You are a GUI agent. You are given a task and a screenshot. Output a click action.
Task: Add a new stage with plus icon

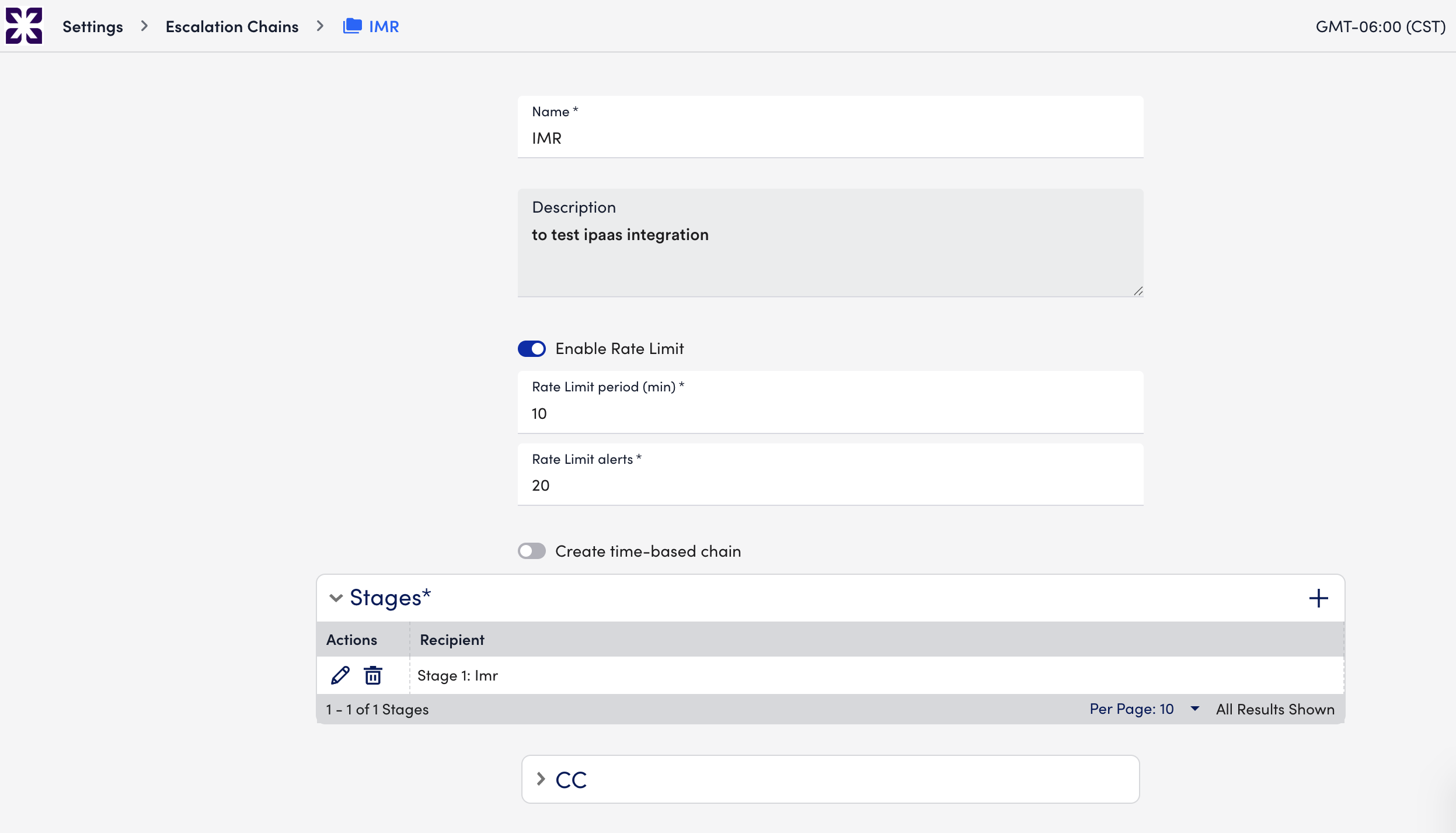click(x=1318, y=598)
